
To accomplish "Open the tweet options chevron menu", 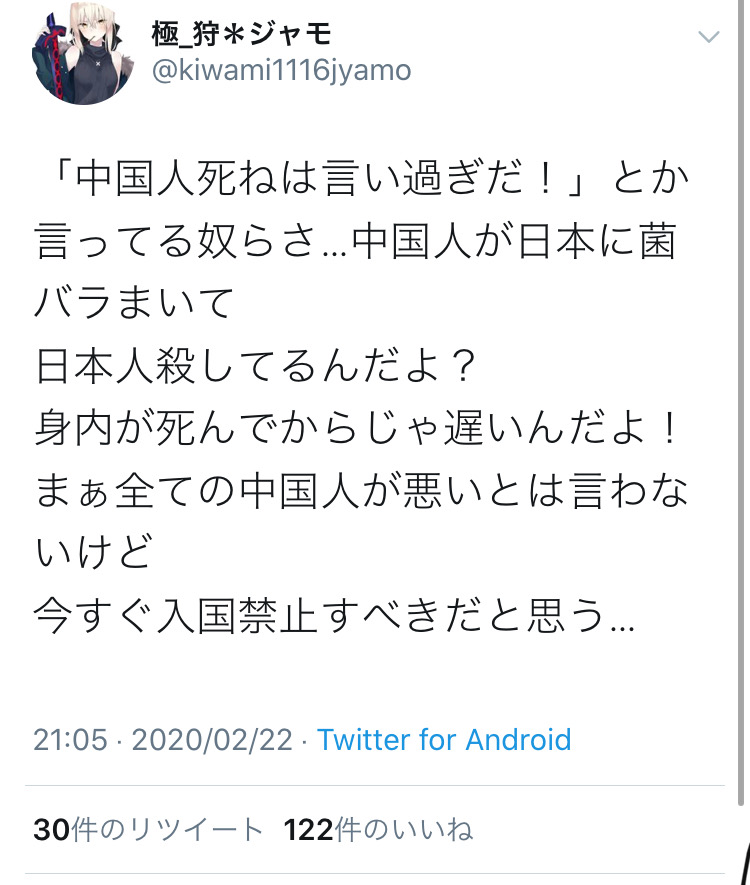I will [x=709, y=37].
